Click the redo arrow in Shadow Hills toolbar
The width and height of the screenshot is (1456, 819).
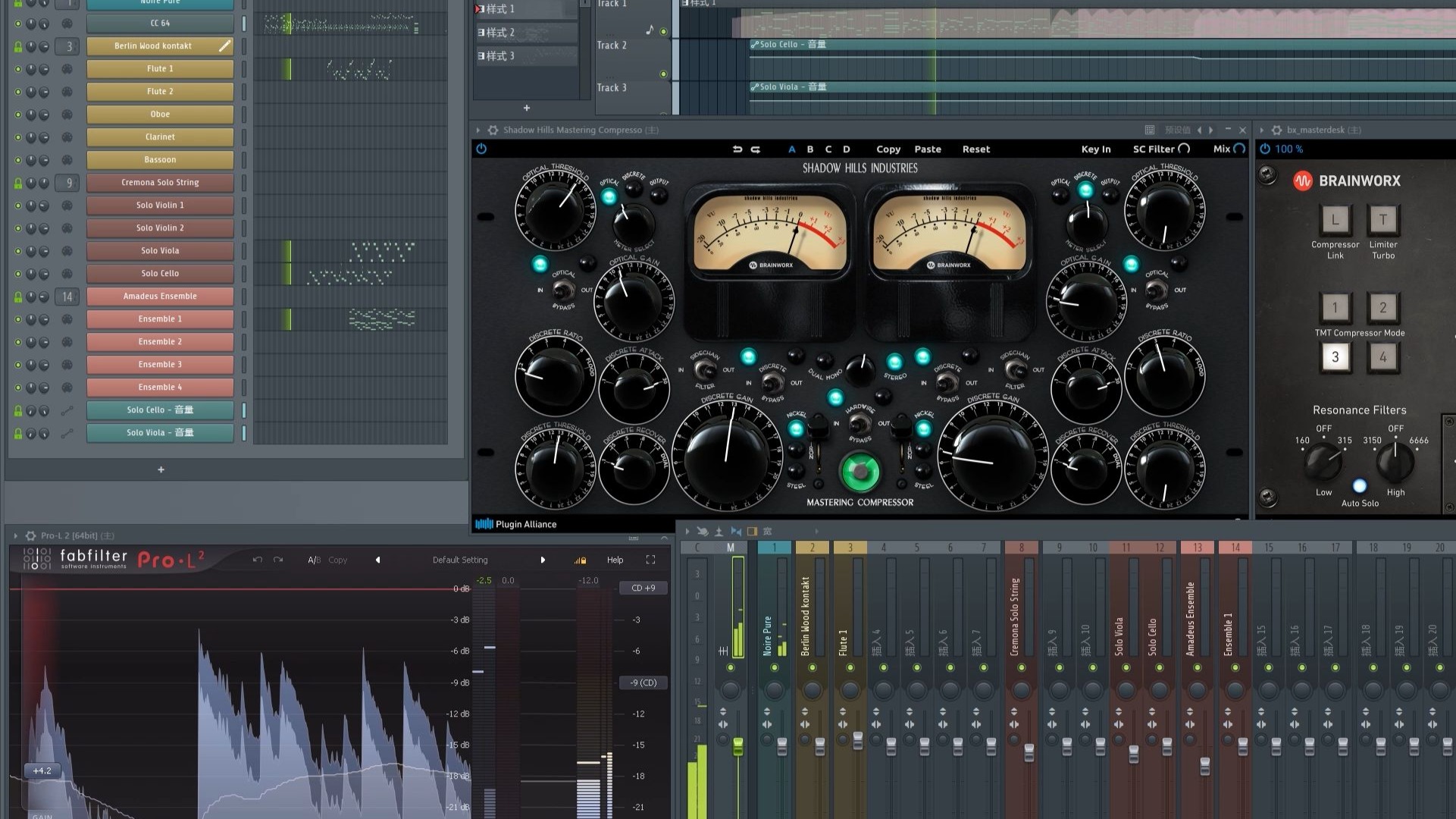756,149
